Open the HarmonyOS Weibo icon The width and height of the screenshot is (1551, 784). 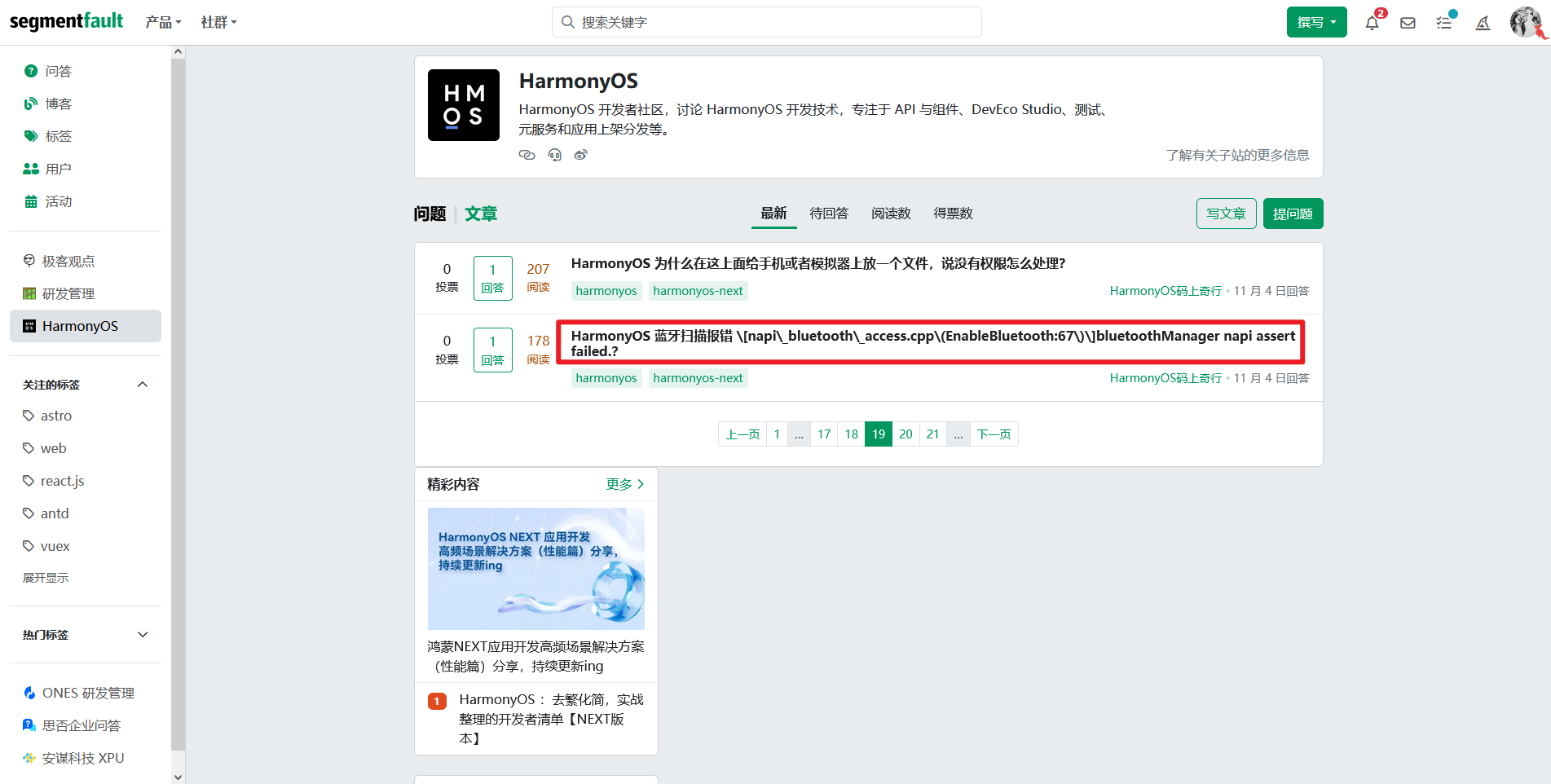[580, 155]
